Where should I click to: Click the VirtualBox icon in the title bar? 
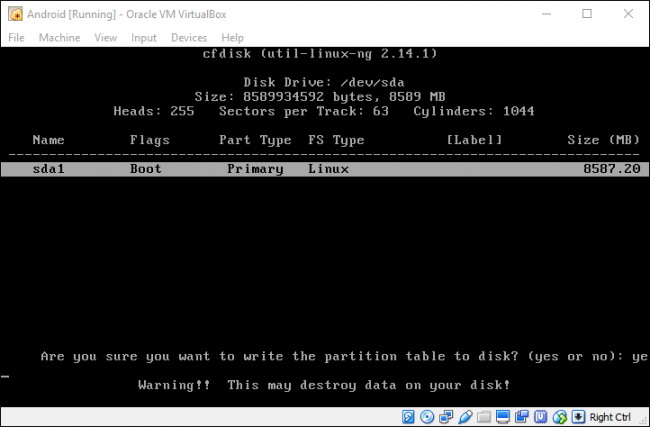[14, 13]
